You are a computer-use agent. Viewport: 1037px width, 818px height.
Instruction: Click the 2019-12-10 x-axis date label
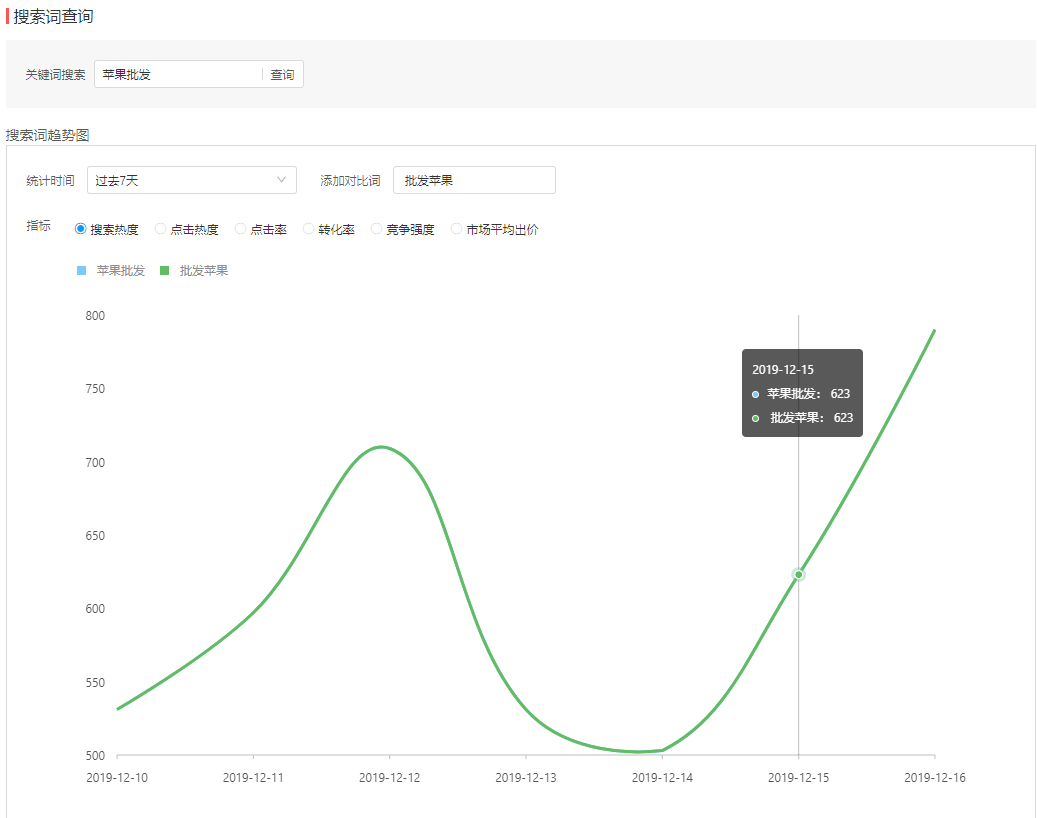coord(117,778)
